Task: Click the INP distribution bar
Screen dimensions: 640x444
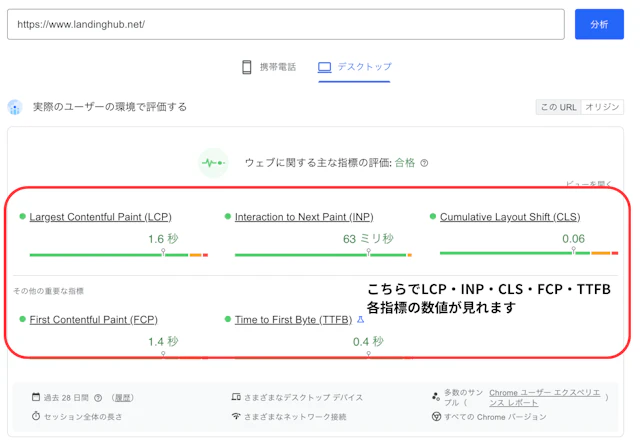Action: tap(323, 255)
